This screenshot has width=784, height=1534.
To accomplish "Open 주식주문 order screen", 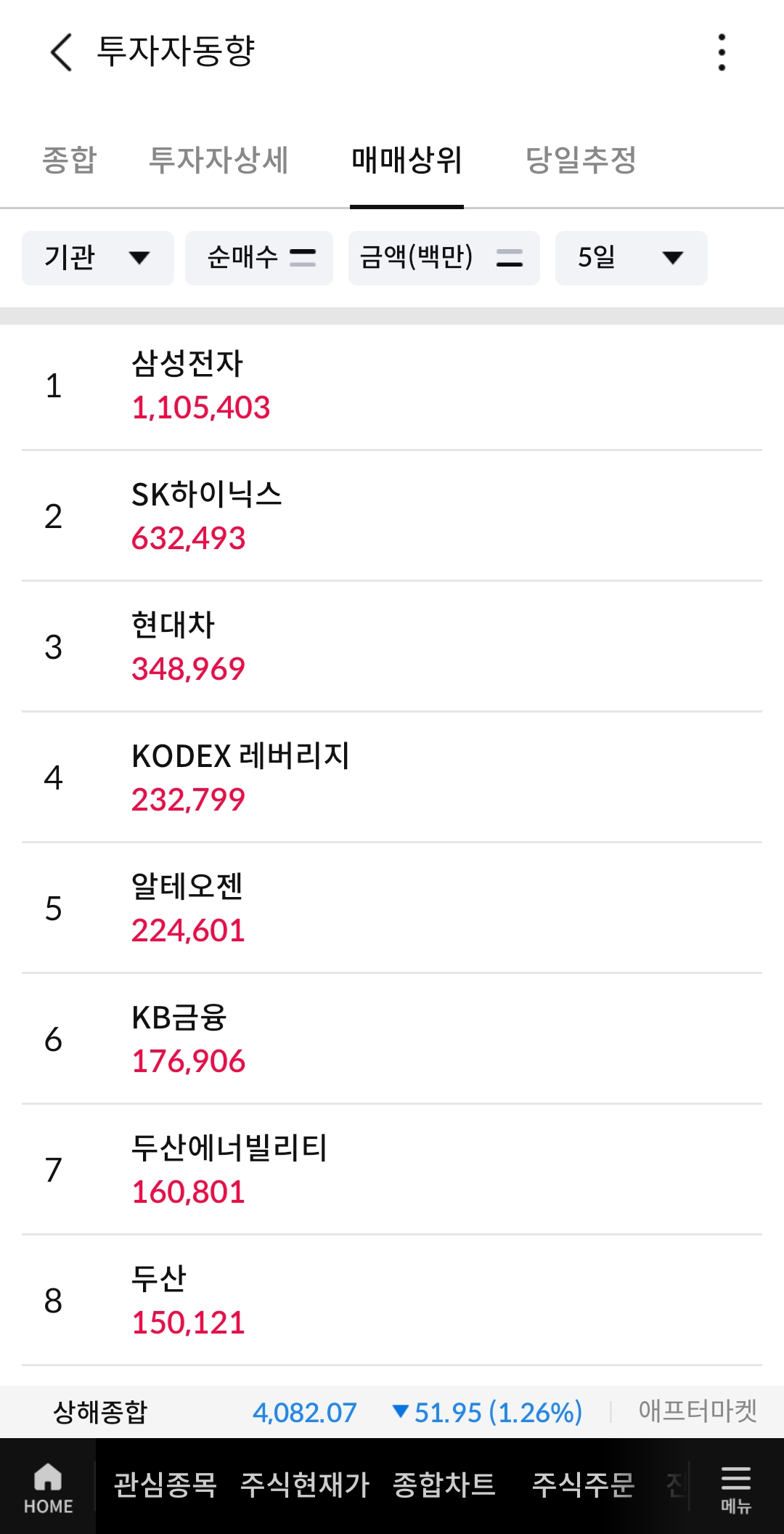I will point(584,1485).
